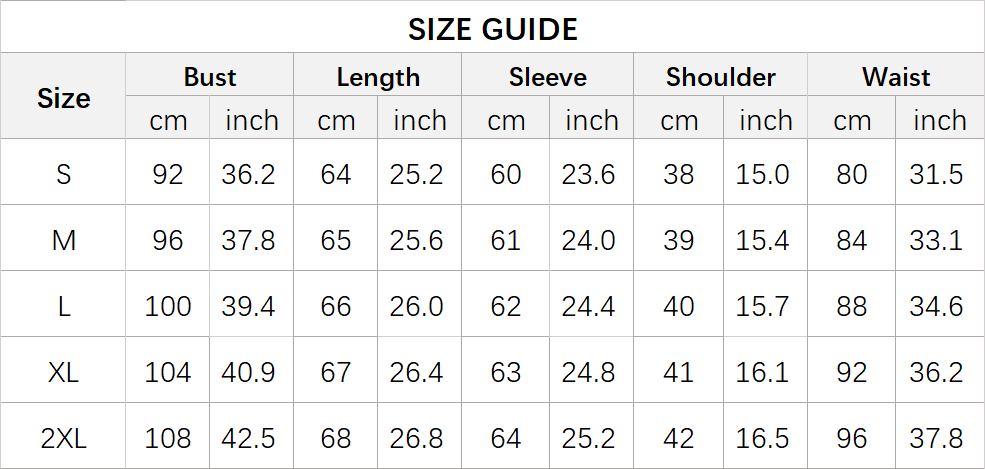Select waist cm value 88
Screen dimensions: 985x469
coord(851,306)
